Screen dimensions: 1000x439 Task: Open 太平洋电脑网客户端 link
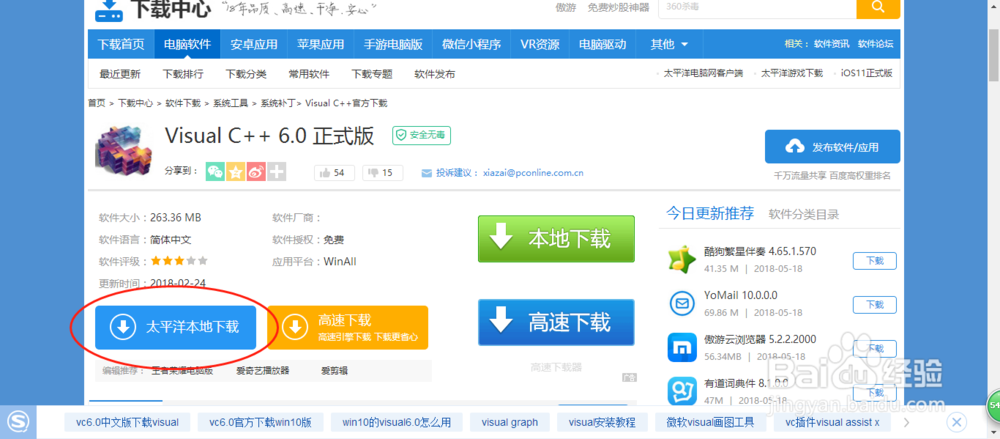[703, 73]
